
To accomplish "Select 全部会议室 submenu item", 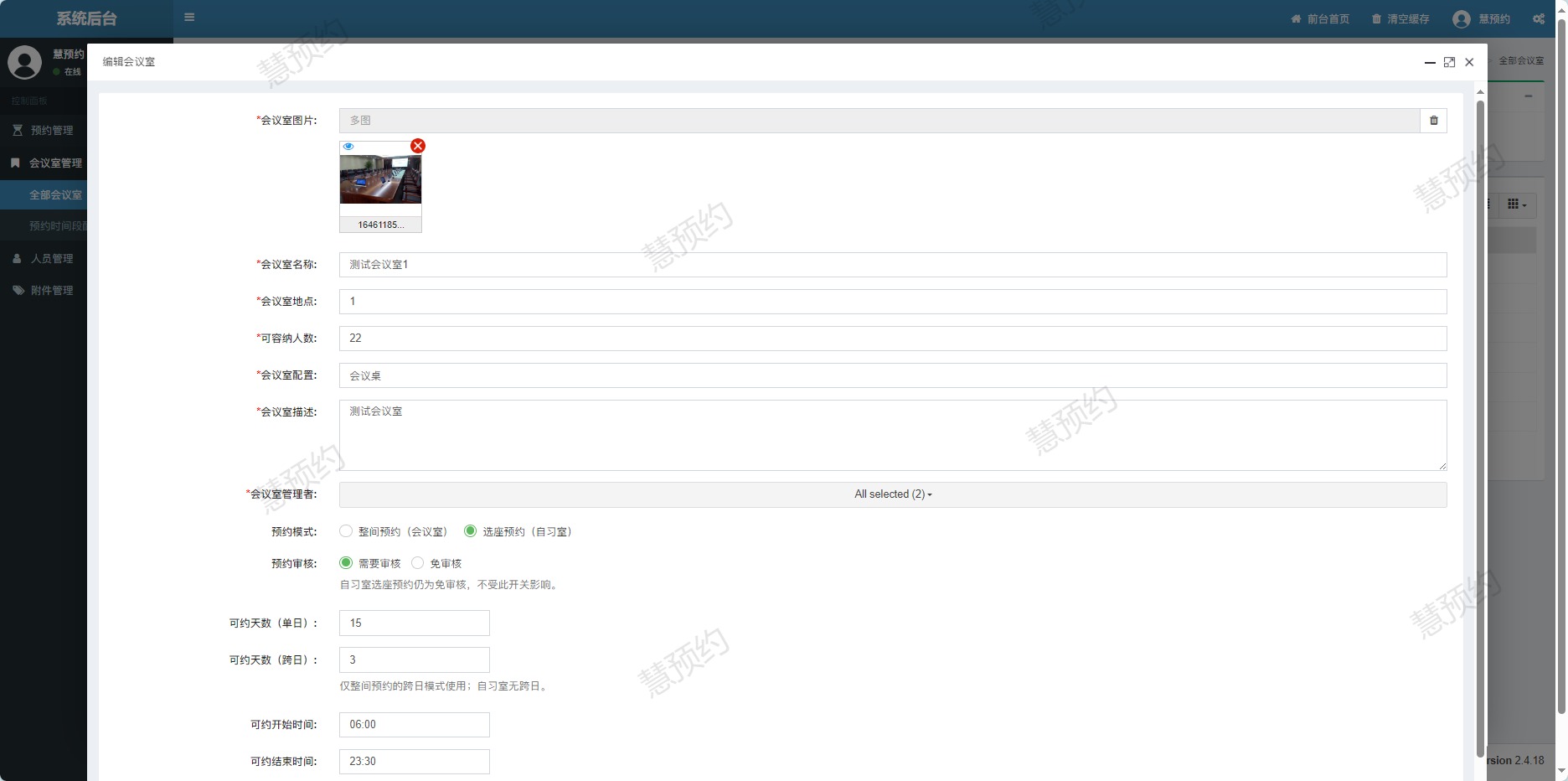I will tap(44, 194).
